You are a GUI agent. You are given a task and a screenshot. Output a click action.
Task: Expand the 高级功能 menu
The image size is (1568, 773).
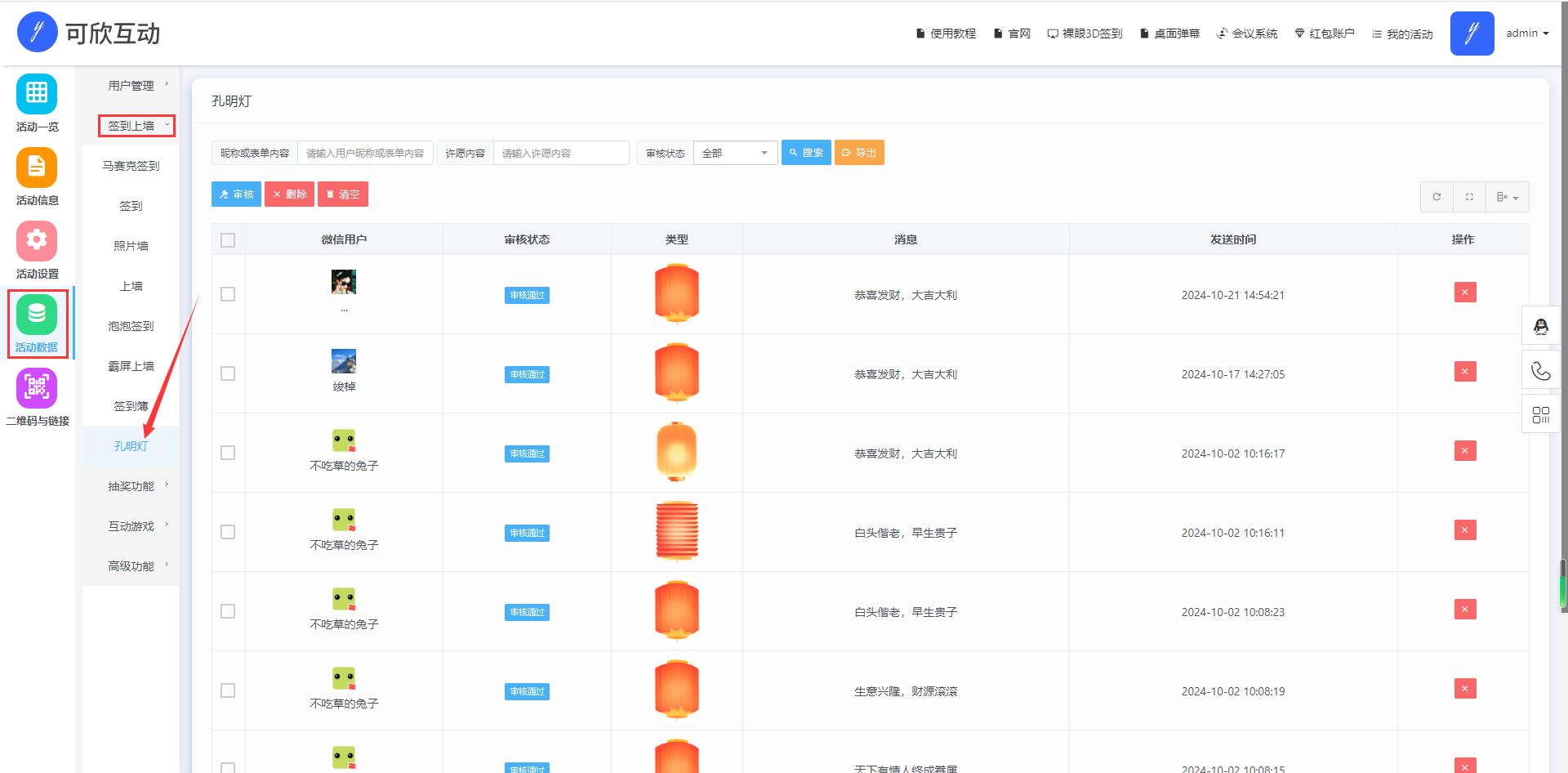tap(131, 566)
